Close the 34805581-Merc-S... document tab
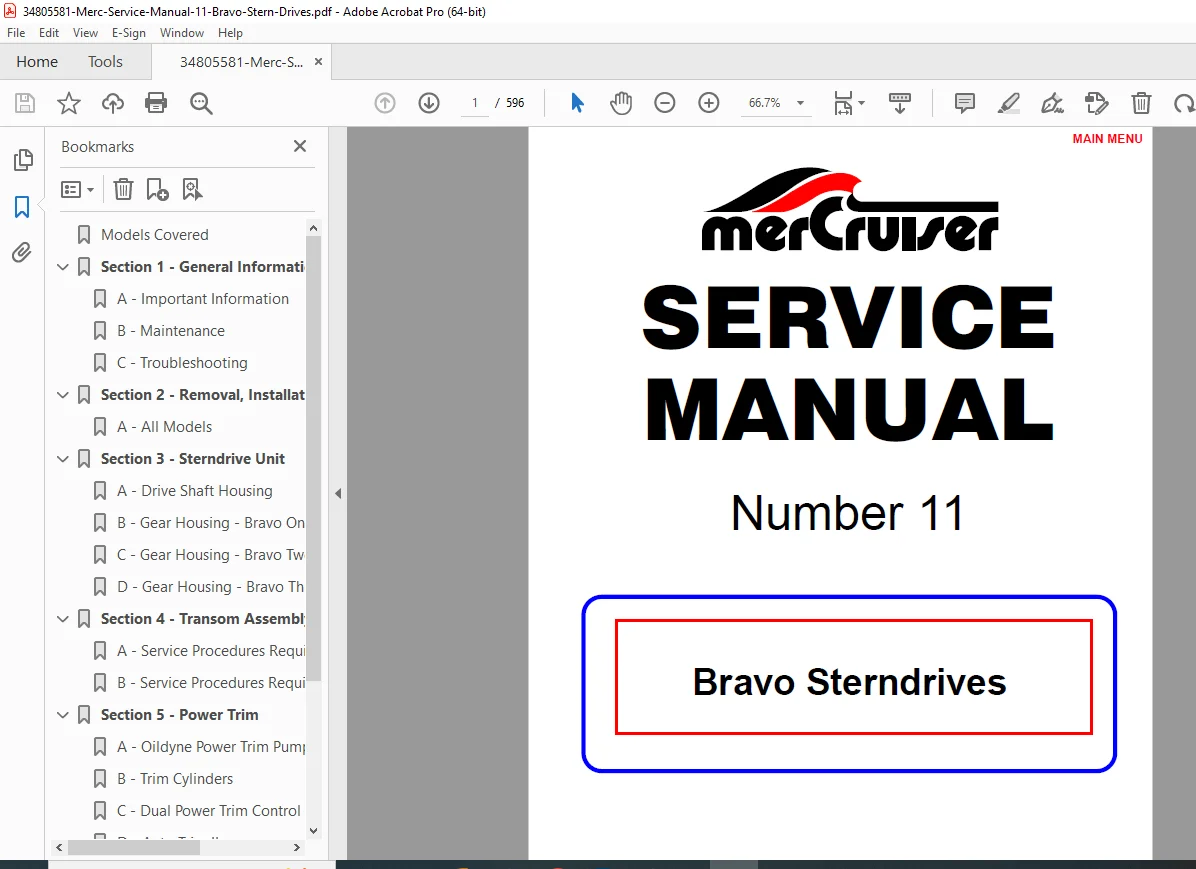Image resolution: width=1196 pixels, height=869 pixels. coord(318,62)
